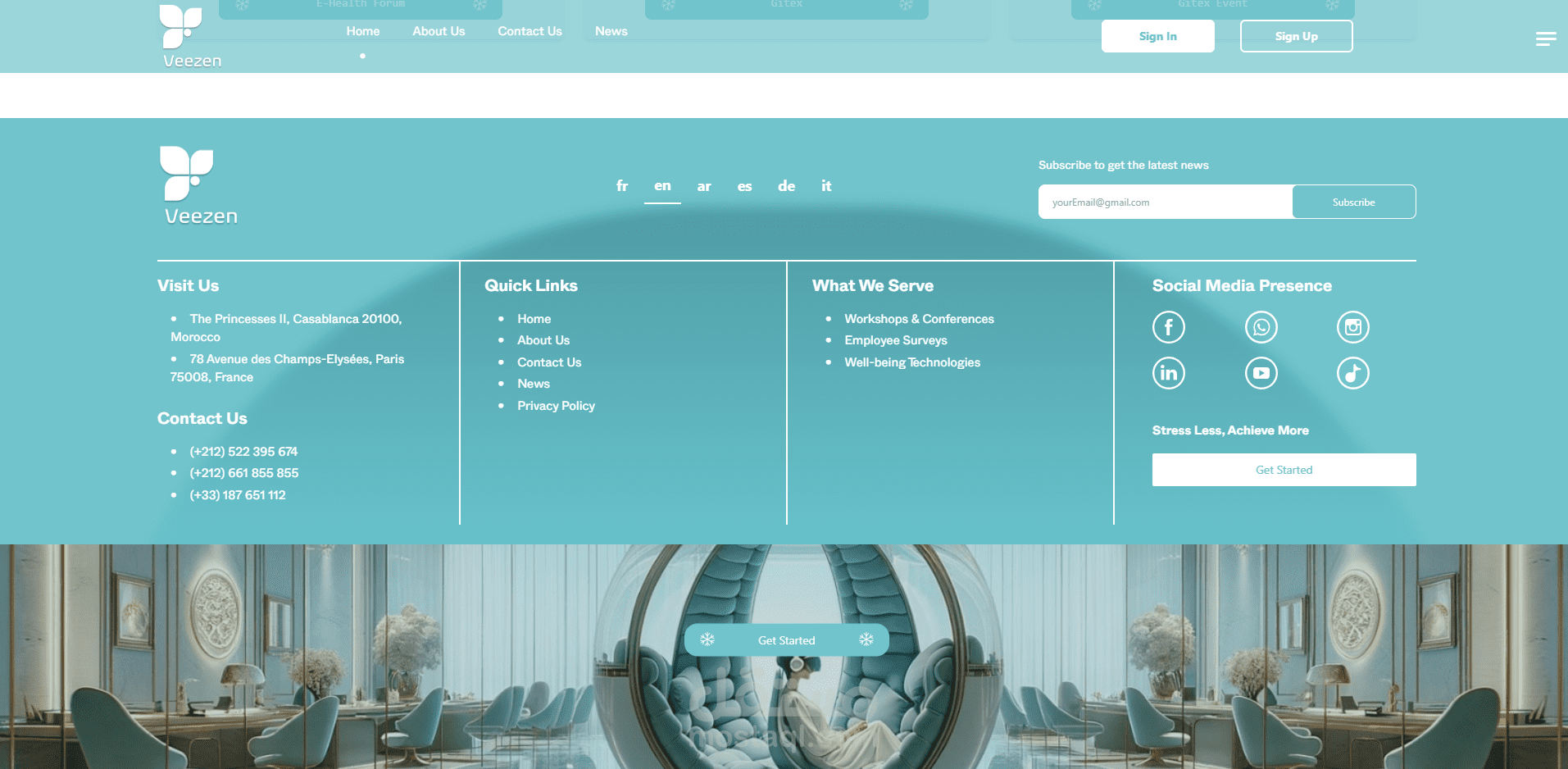Click the Get Started button over the image
Viewport: 1568px width, 769px height.
pyautogui.click(x=787, y=640)
